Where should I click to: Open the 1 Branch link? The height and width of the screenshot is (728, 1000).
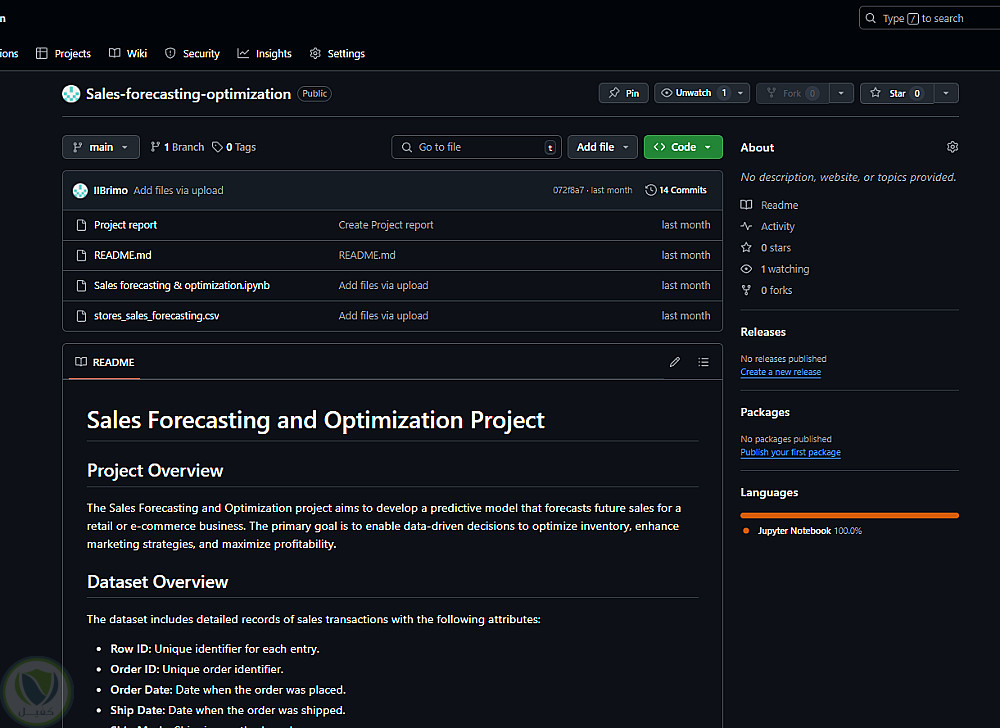[177, 147]
